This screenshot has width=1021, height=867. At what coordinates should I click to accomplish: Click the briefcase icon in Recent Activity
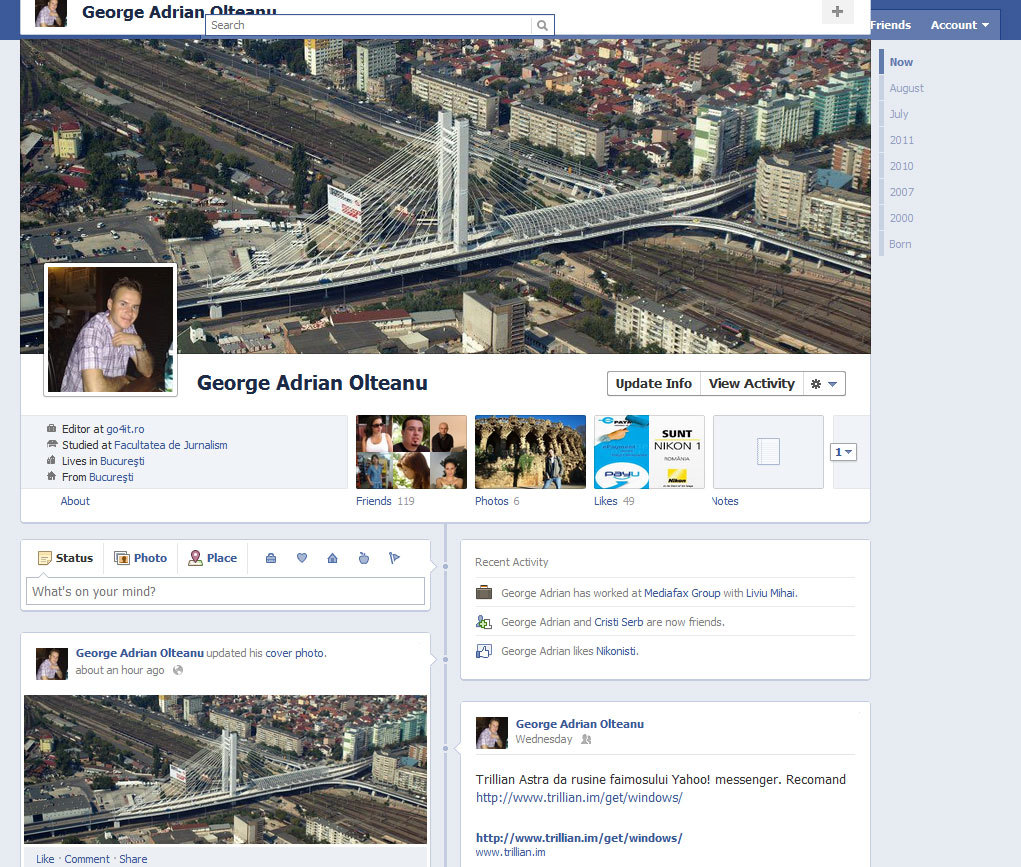coord(484,593)
